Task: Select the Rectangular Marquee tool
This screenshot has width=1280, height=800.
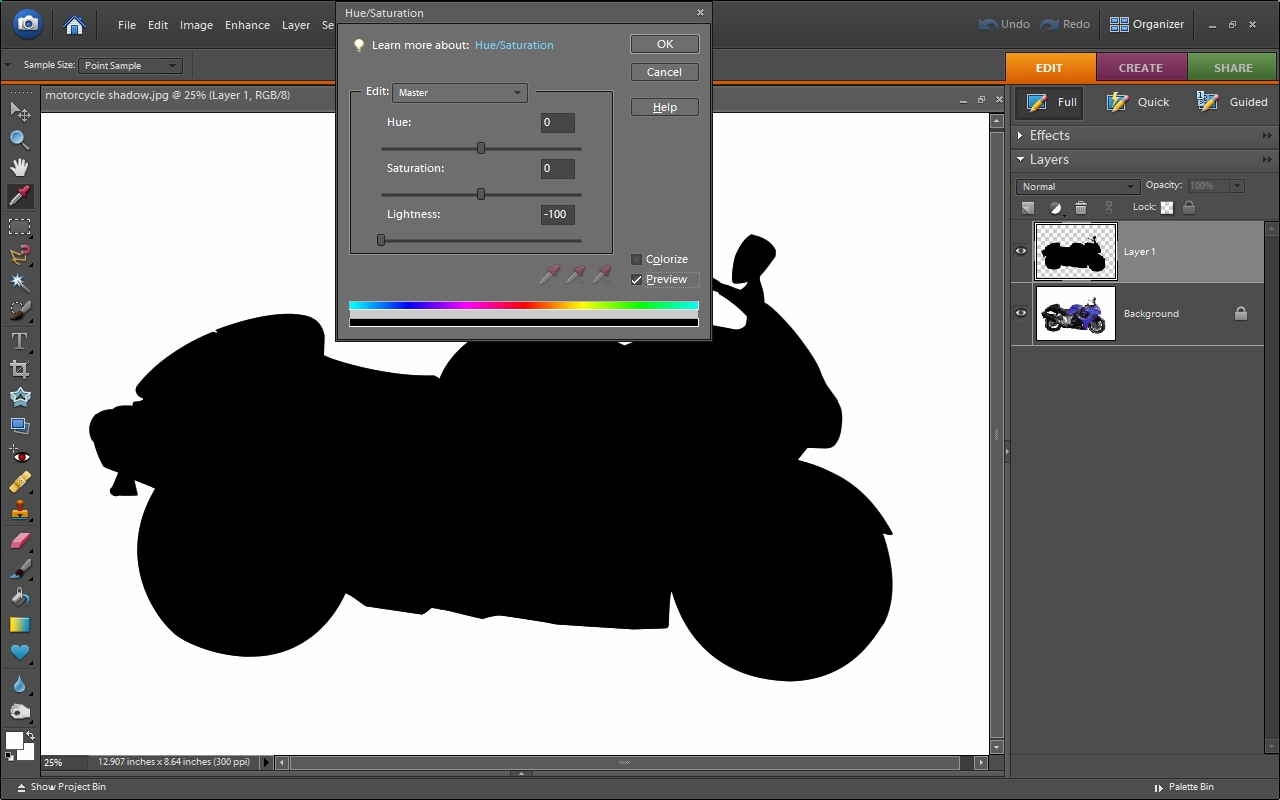Action: [19, 226]
